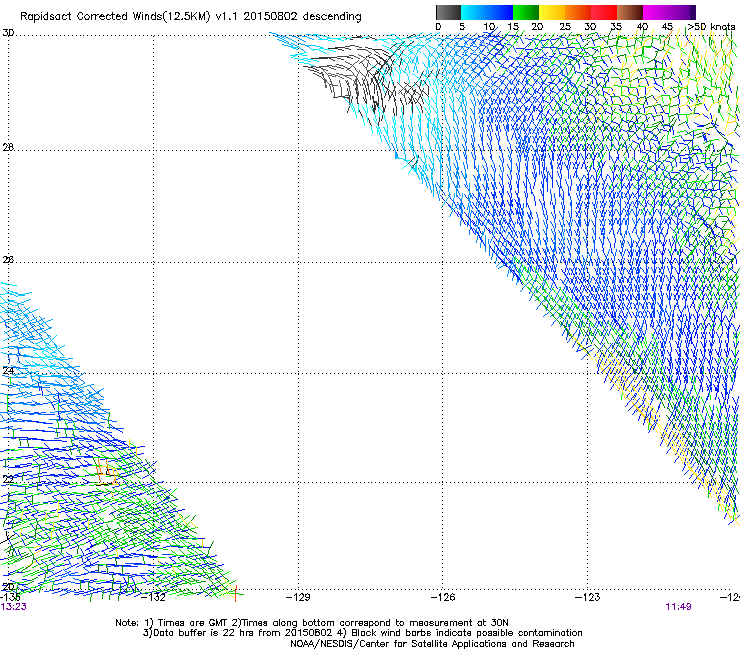Click the '40' label under the color scale
The height and width of the screenshot is (650, 740).
642,27
